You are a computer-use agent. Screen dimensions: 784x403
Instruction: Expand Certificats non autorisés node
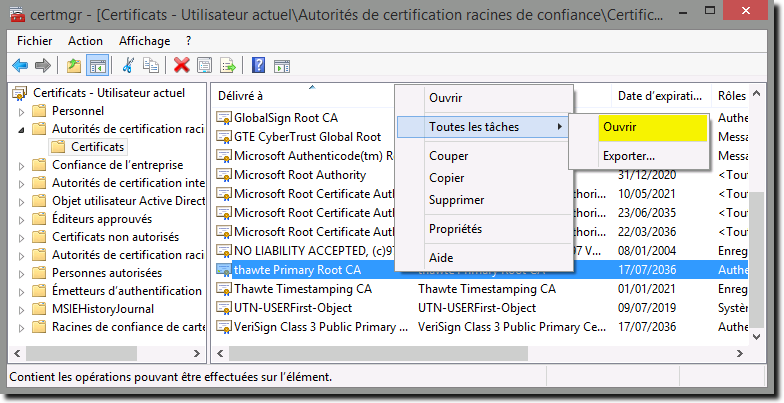[22, 238]
